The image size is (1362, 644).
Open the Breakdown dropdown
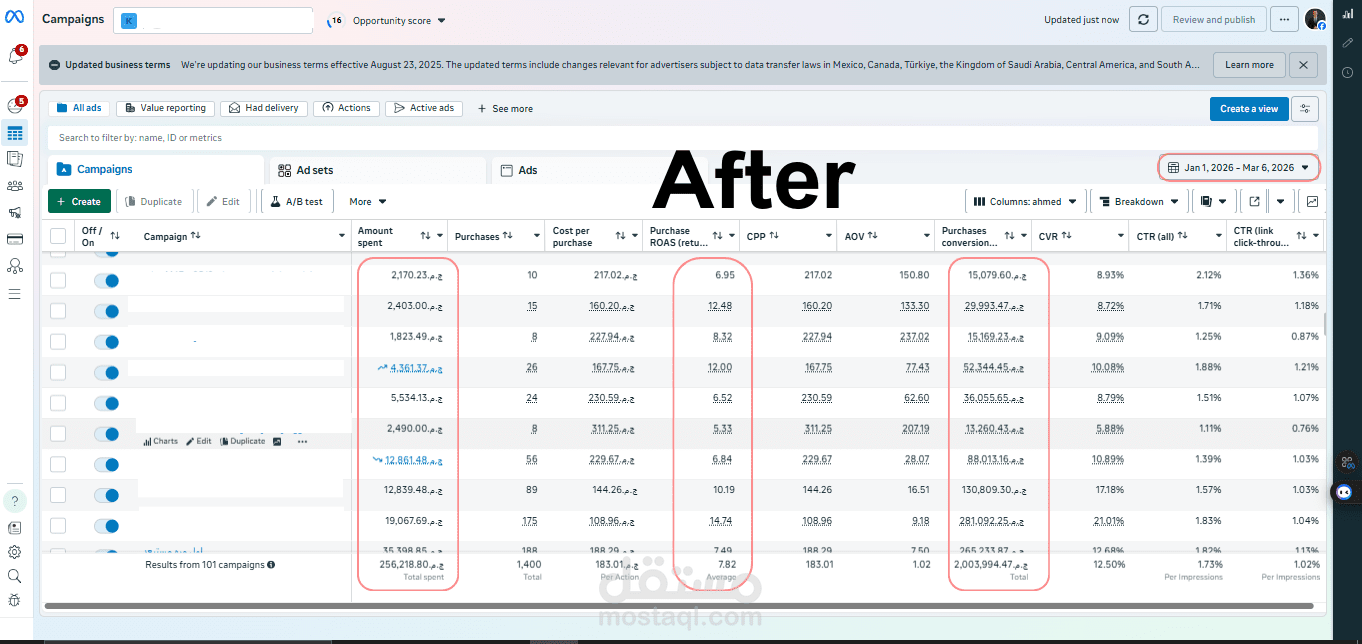tap(1138, 201)
